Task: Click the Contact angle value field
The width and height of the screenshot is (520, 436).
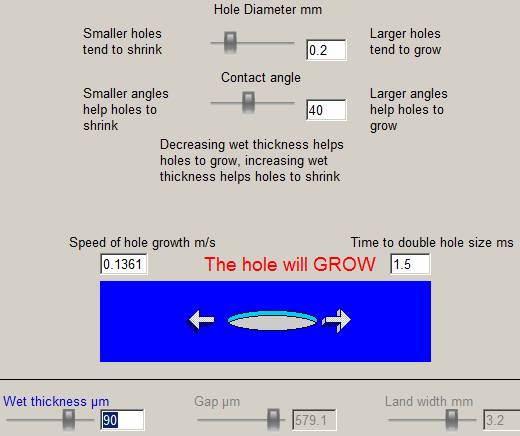Action: tap(326, 110)
